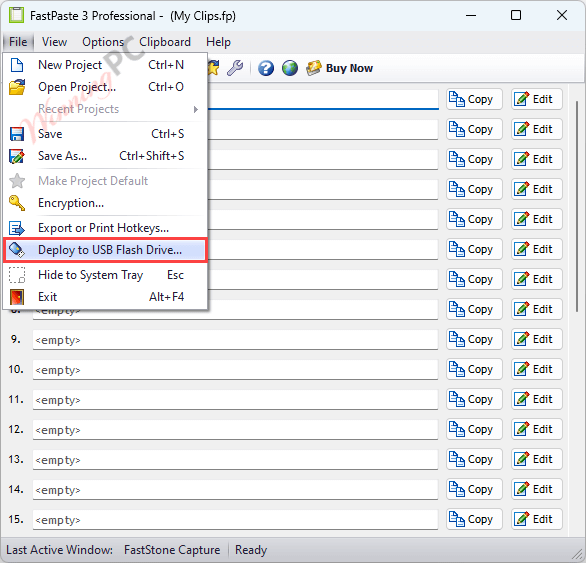Click the 'Last Active Window:' status label
Viewport: 586px width, 563px height.
[59, 550]
